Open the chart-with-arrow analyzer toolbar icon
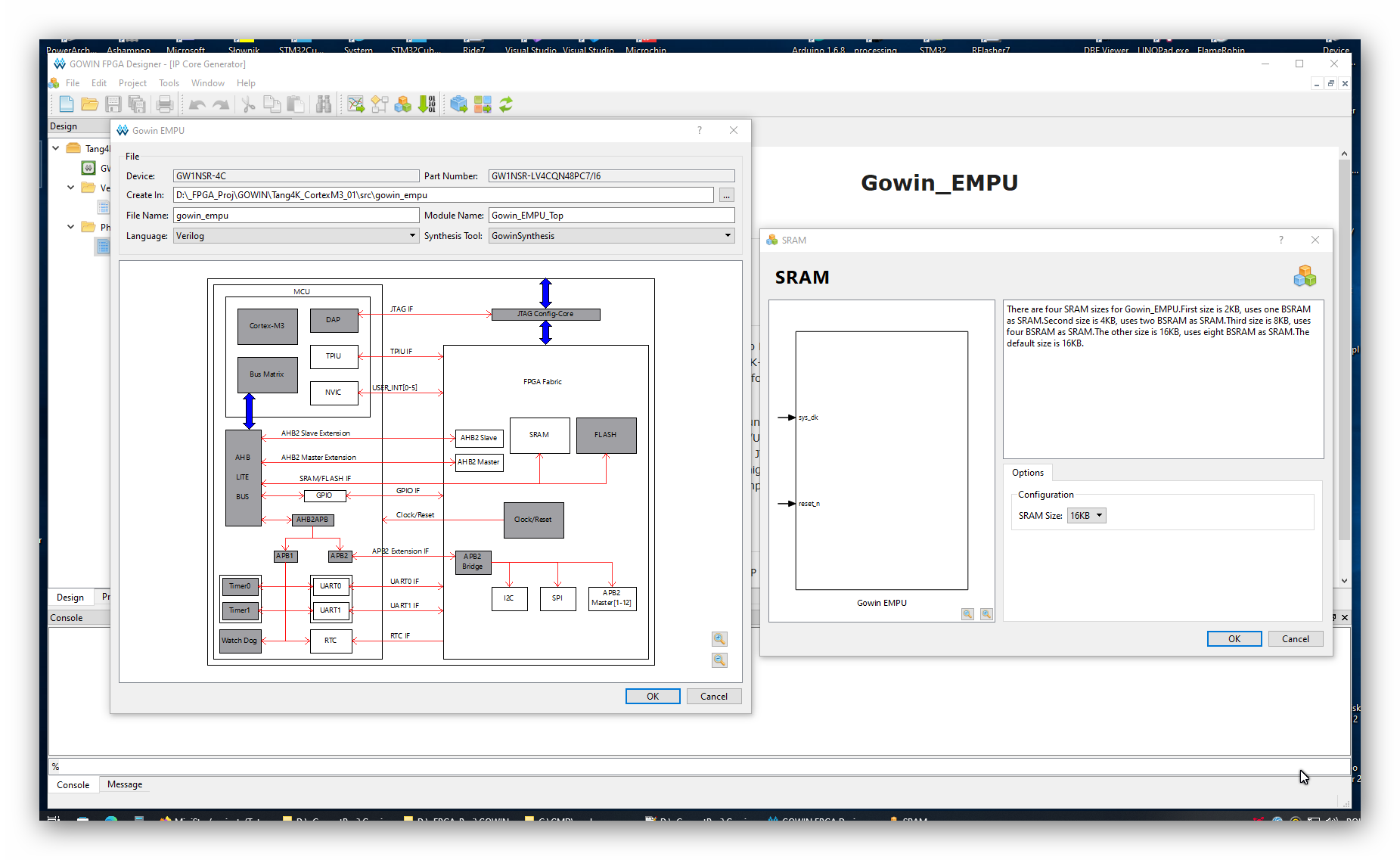This screenshot has width=1400, height=860. 355,104
